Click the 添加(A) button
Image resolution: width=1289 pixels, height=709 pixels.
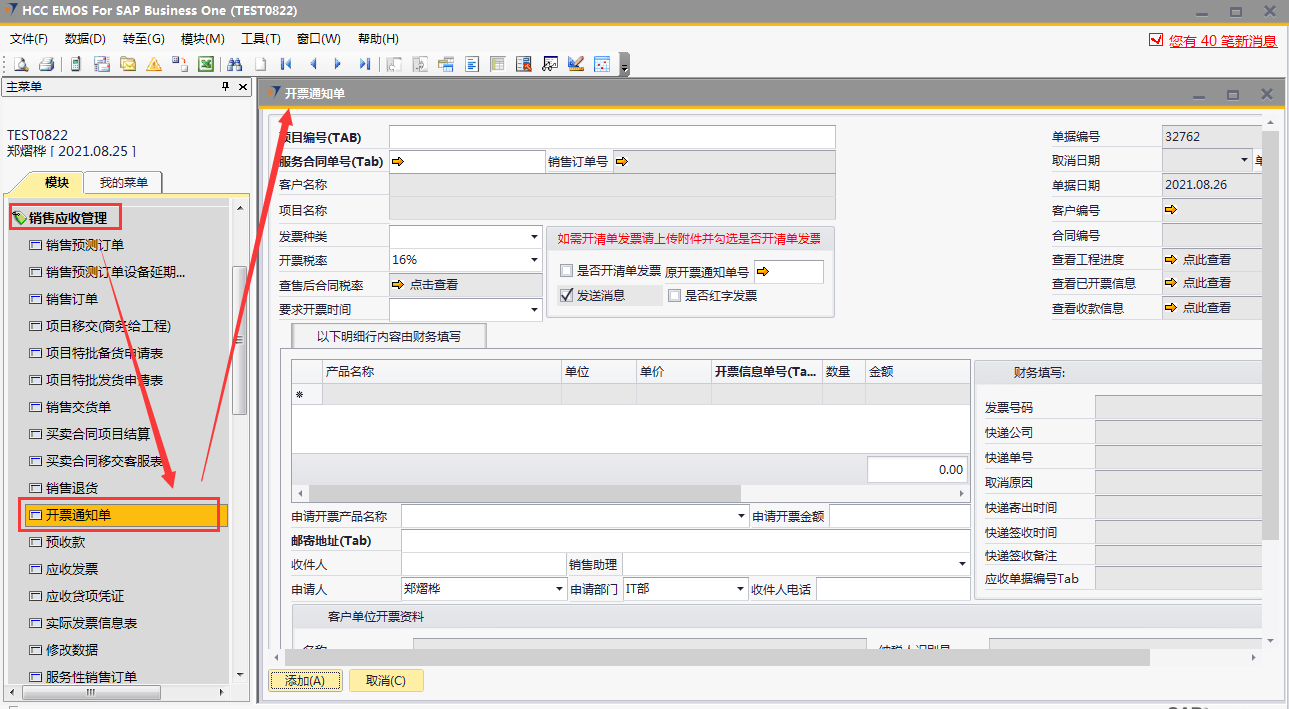tap(305, 681)
